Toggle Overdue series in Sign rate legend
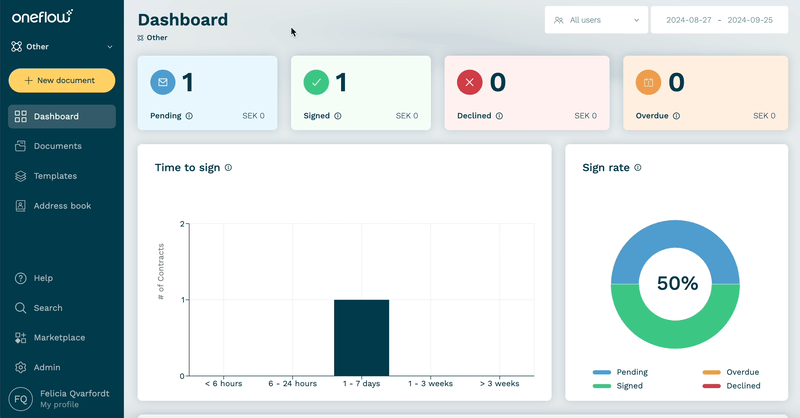The height and width of the screenshot is (418, 800). [731, 372]
